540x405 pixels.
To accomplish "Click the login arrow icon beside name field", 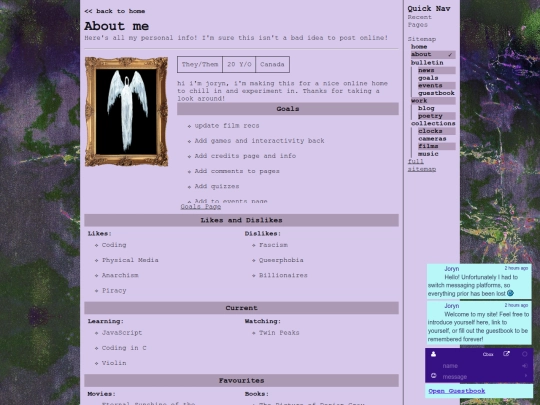I will [x=525, y=366].
